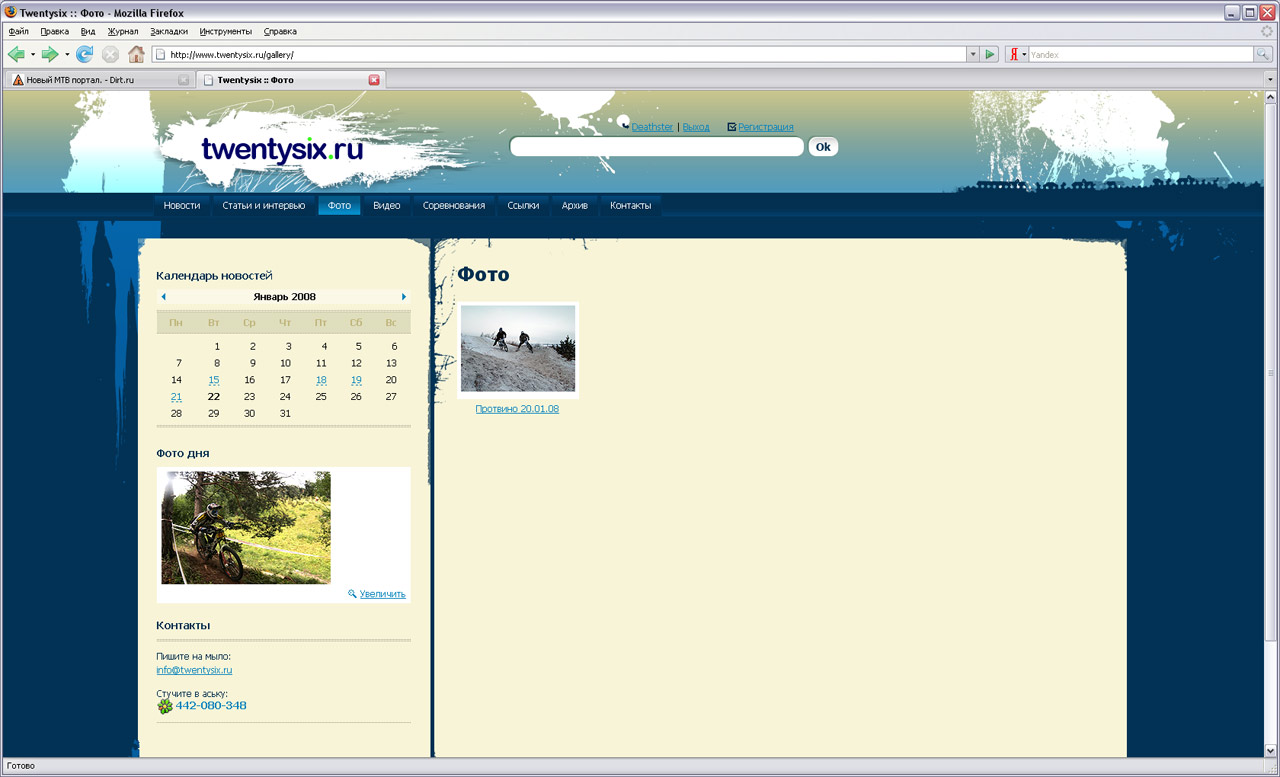This screenshot has width=1280, height=777.
Task: Open the Правка menu
Action: tap(55, 32)
